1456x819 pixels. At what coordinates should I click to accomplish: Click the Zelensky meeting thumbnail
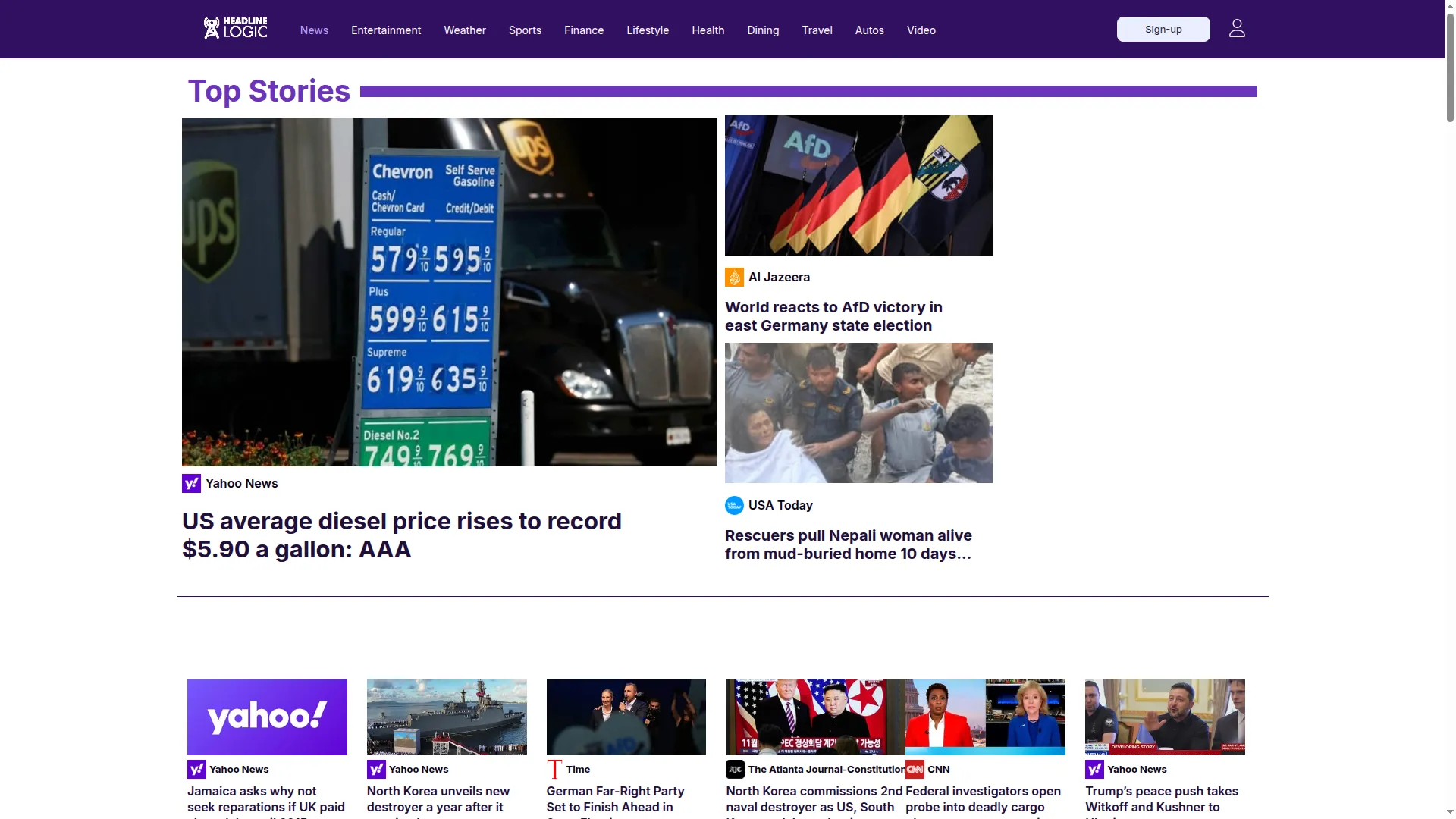(1165, 717)
